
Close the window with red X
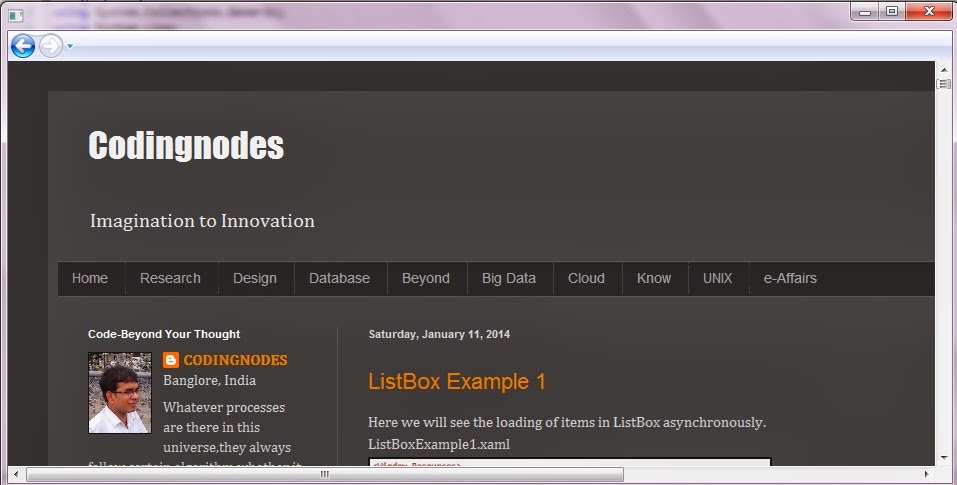point(929,12)
